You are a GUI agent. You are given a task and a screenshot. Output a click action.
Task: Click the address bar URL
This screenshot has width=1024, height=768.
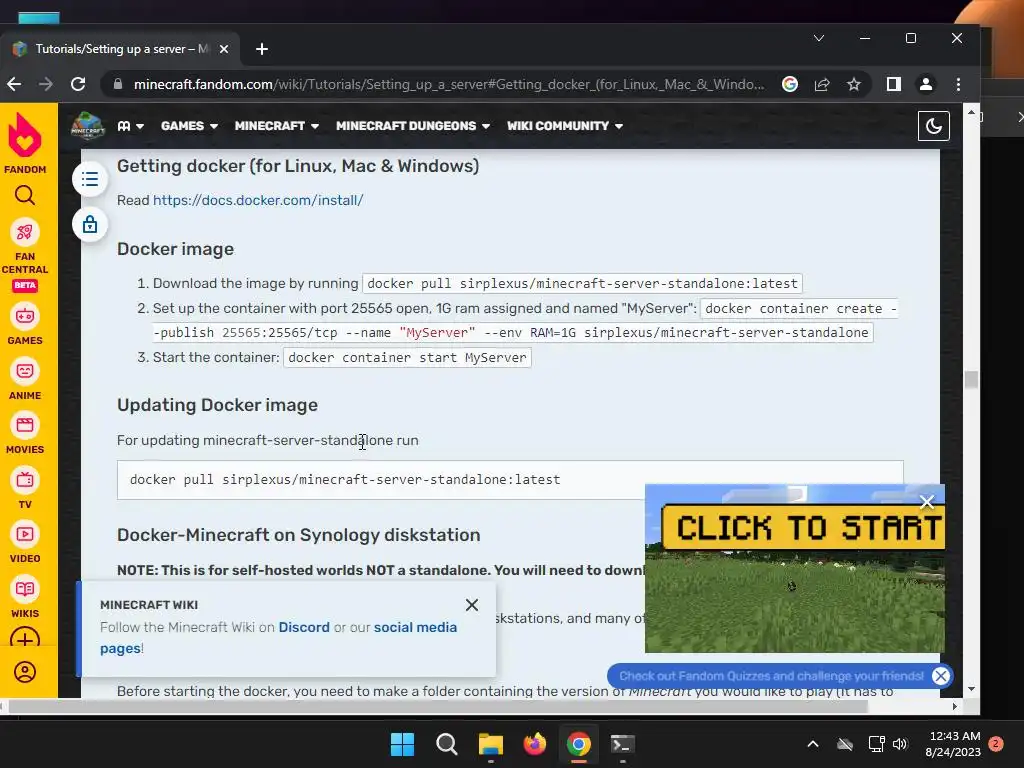point(448,84)
